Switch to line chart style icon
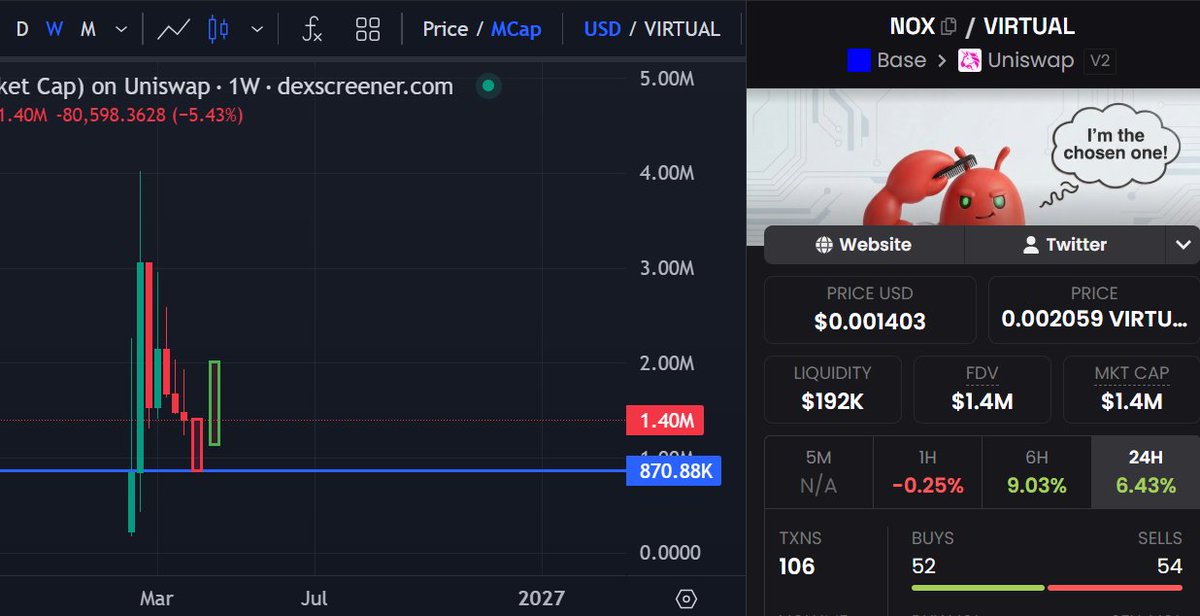The image size is (1200, 616). [174, 29]
